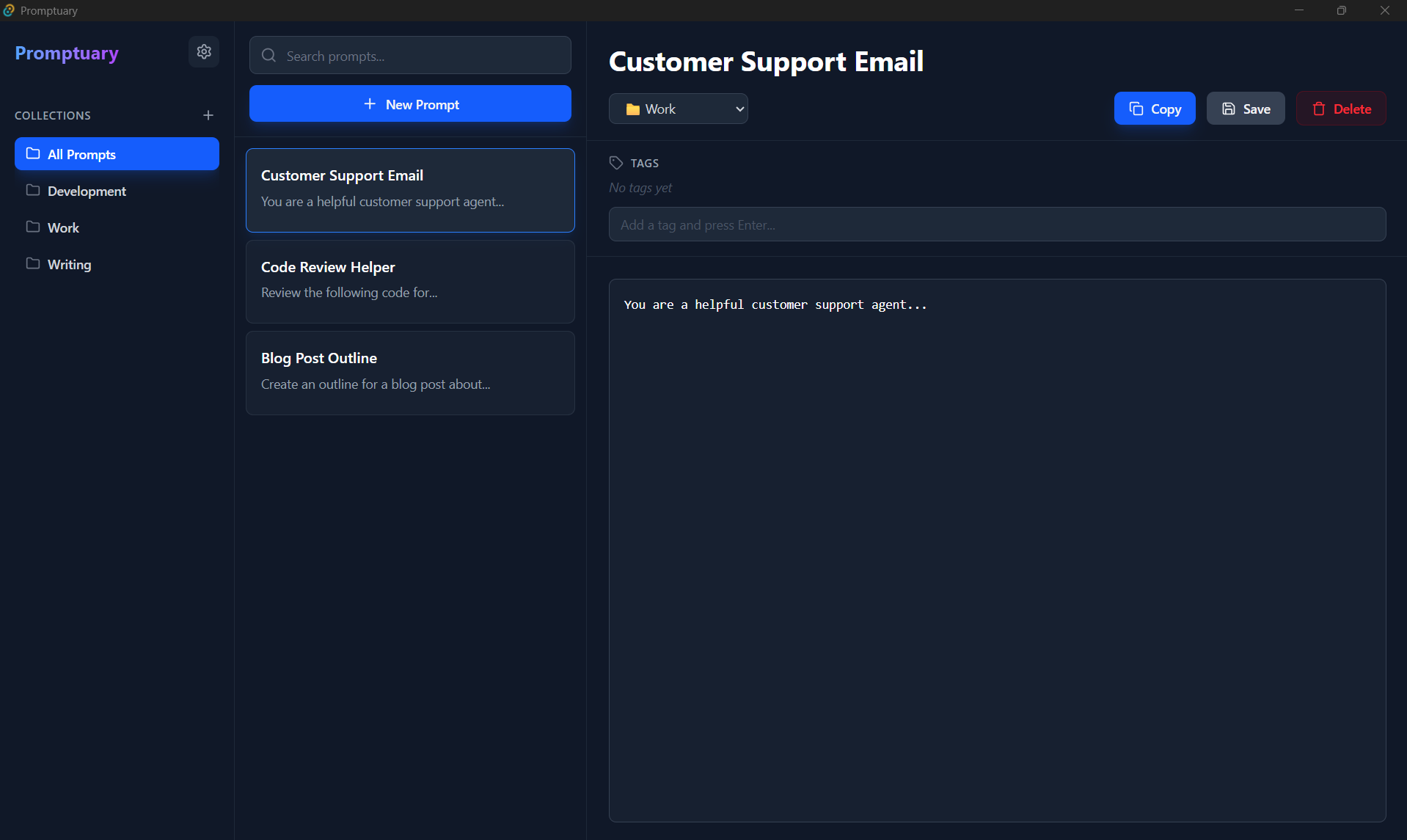Copy the prompt to clipboard
1407x840 pixels.
[1155, 109]
